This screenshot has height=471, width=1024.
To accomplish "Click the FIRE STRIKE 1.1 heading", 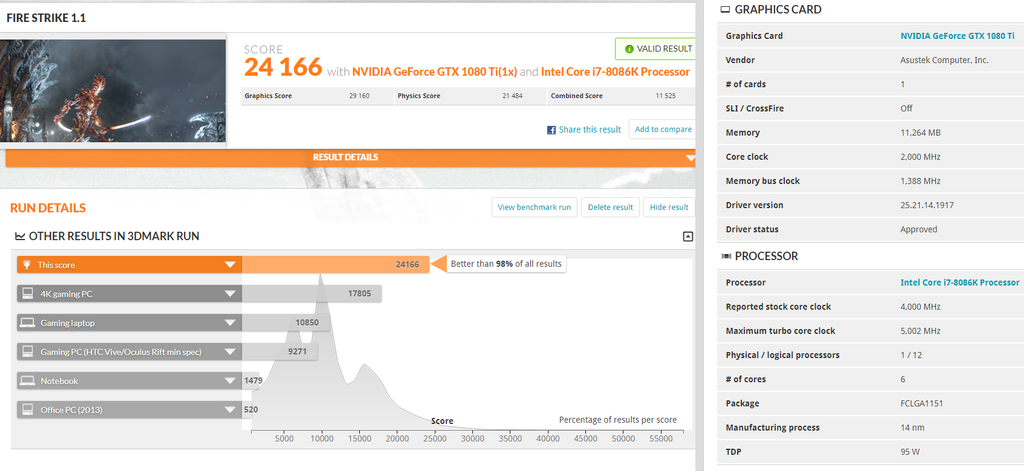I will point(46,18).
